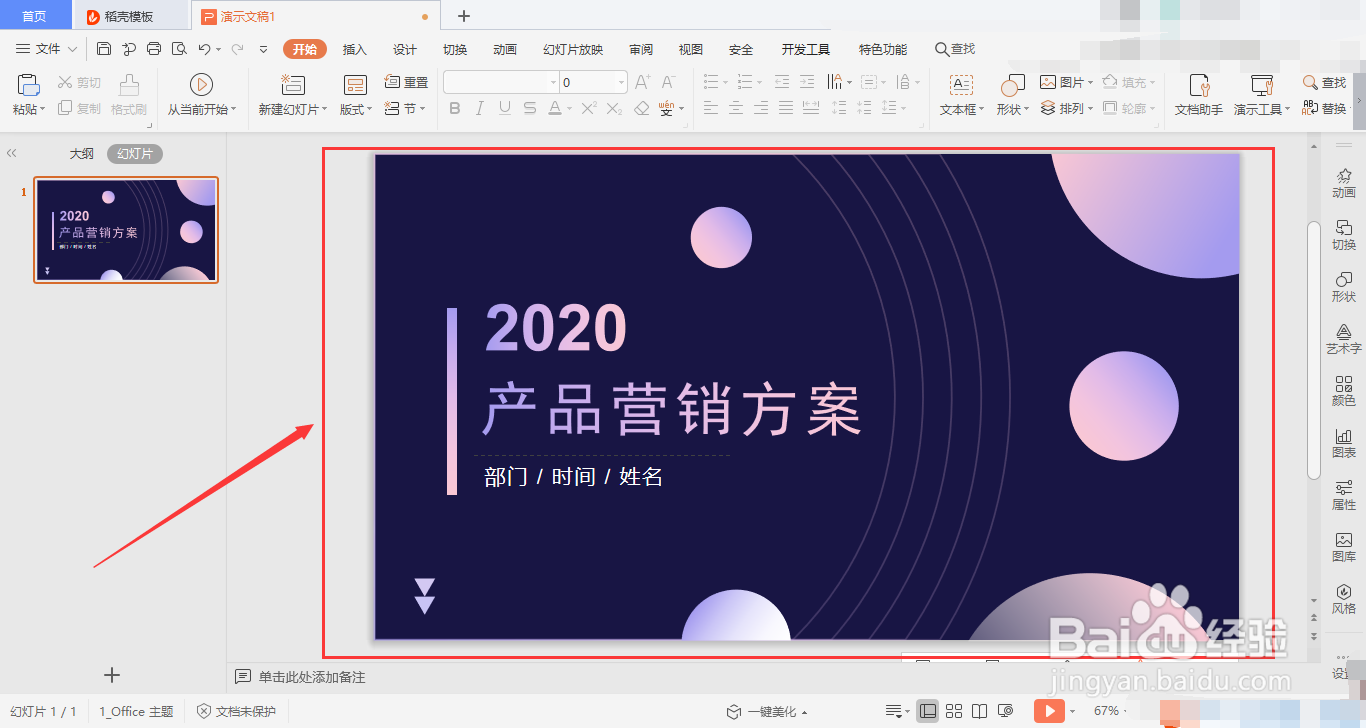Viewport: 1366px width, 728px height.
Task: Start slideshow with the play button in status bar
Action: [1049, 711]
